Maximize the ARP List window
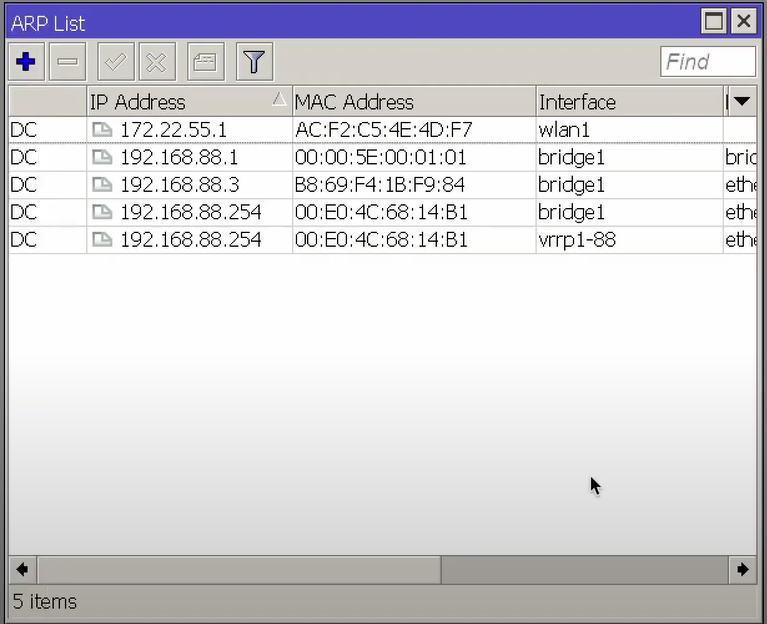Image resolution: width=767 pixels, height=624 pixels. pos(714,21)
